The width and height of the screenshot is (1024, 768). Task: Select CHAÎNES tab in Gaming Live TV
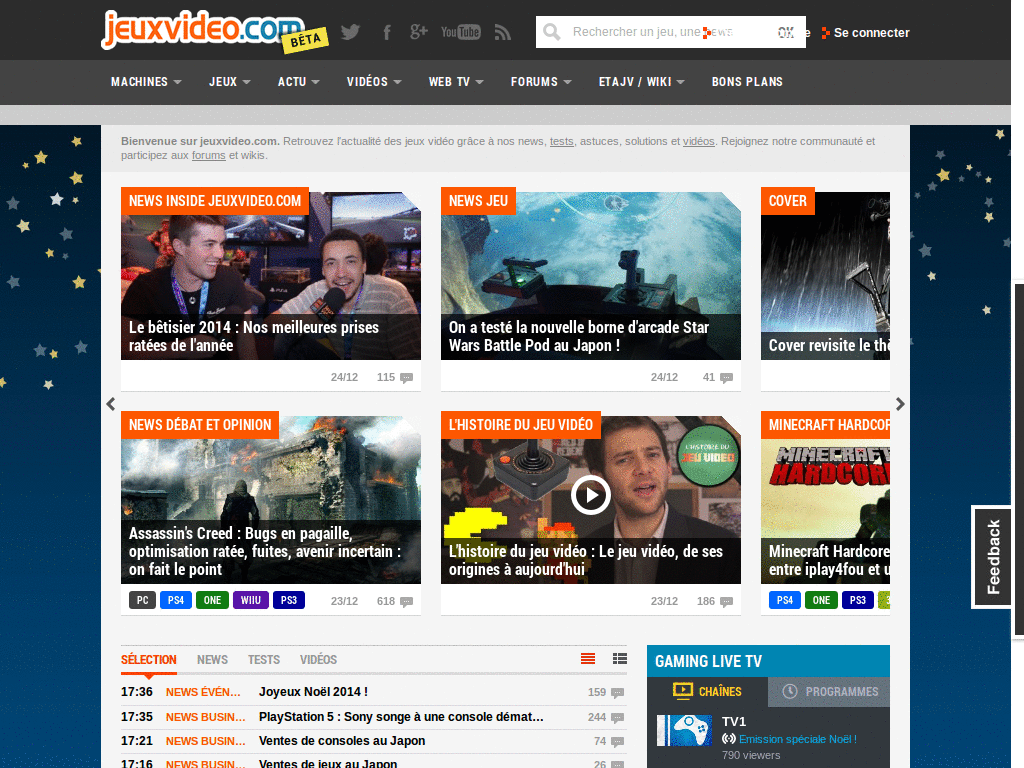(x=707, y=692)
